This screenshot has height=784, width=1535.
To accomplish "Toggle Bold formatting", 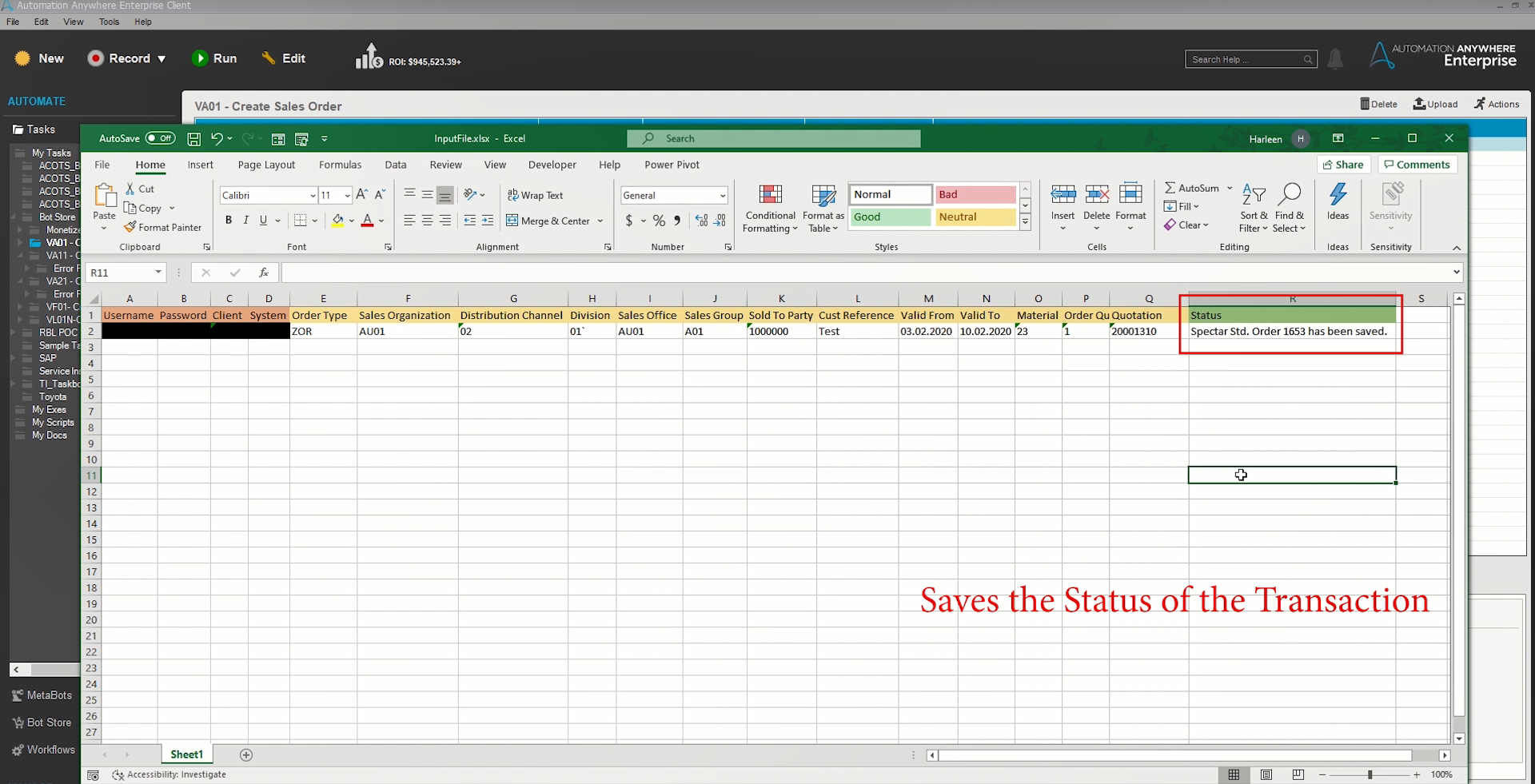I will 229,221.
